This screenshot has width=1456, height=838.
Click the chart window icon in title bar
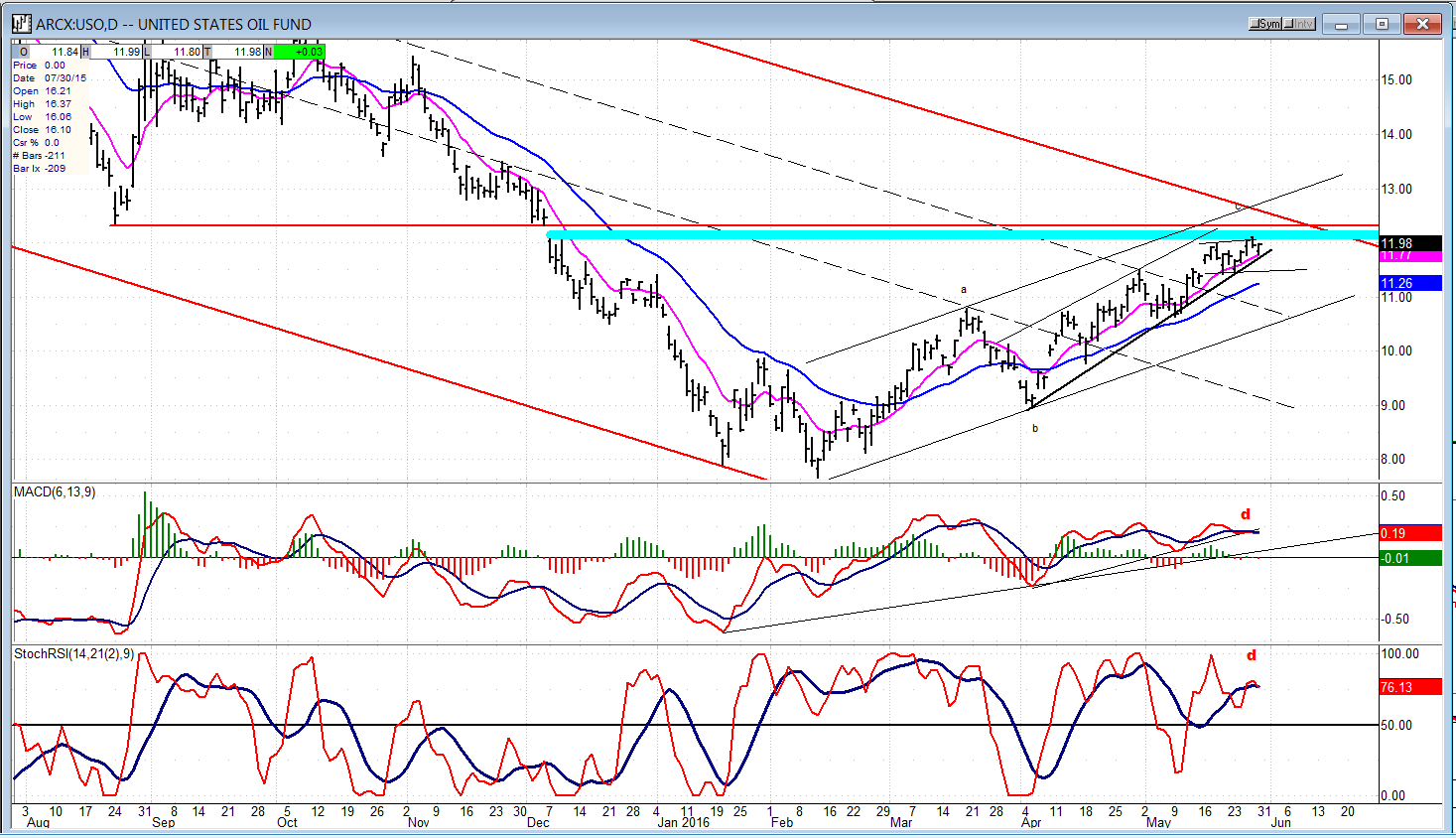21,24
